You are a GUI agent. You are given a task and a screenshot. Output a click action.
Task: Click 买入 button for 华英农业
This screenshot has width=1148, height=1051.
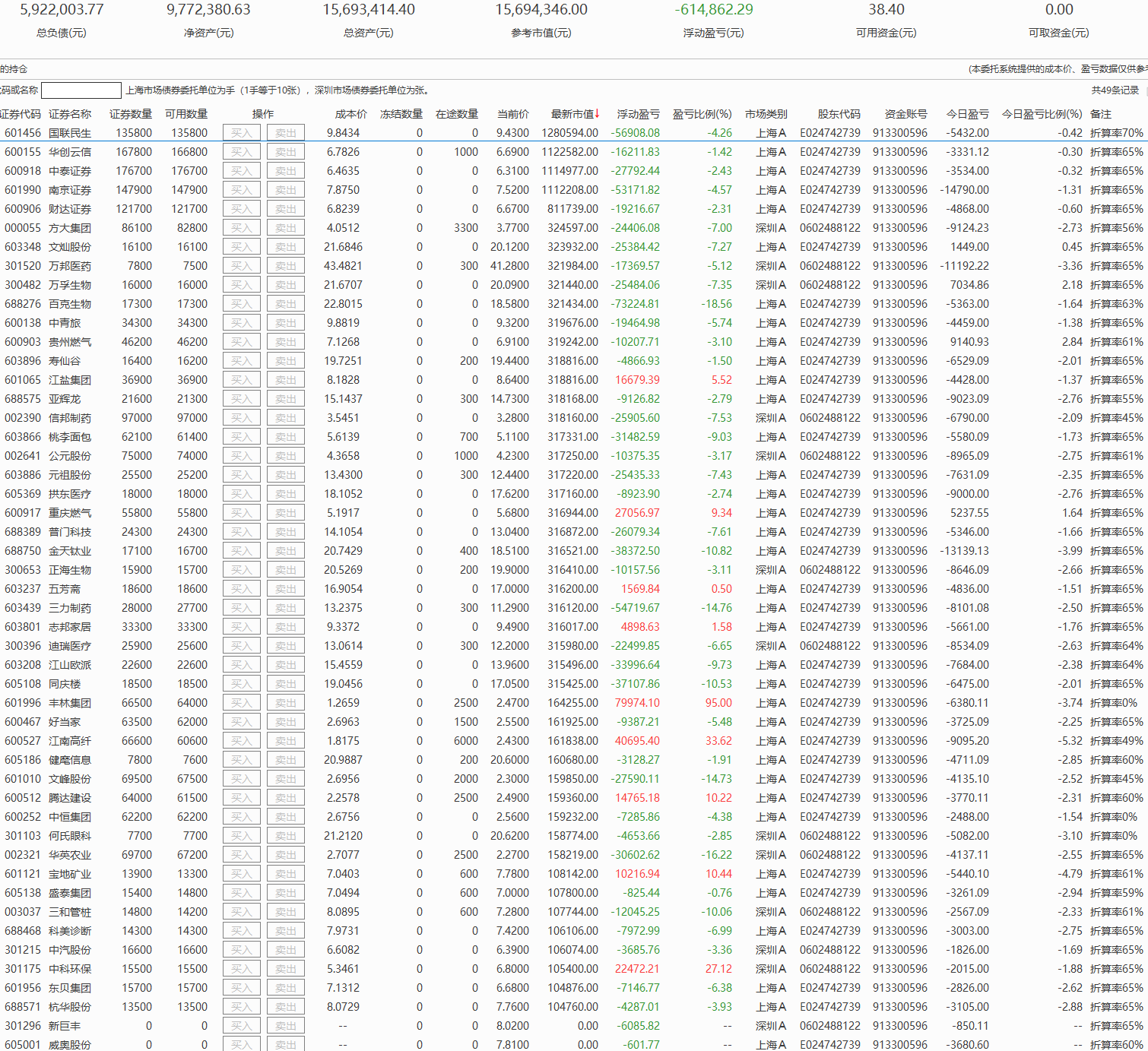[242, 855]
